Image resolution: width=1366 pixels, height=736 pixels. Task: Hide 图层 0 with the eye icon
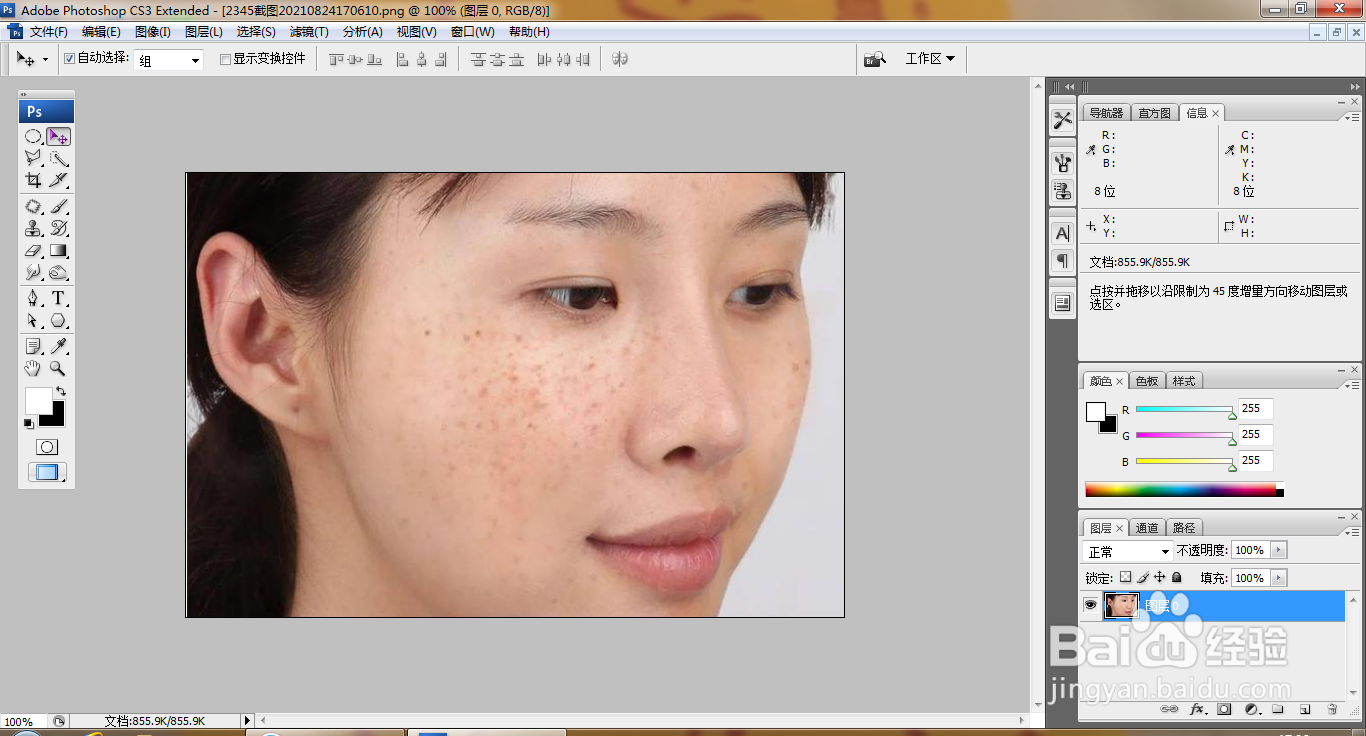[1090, 605]
